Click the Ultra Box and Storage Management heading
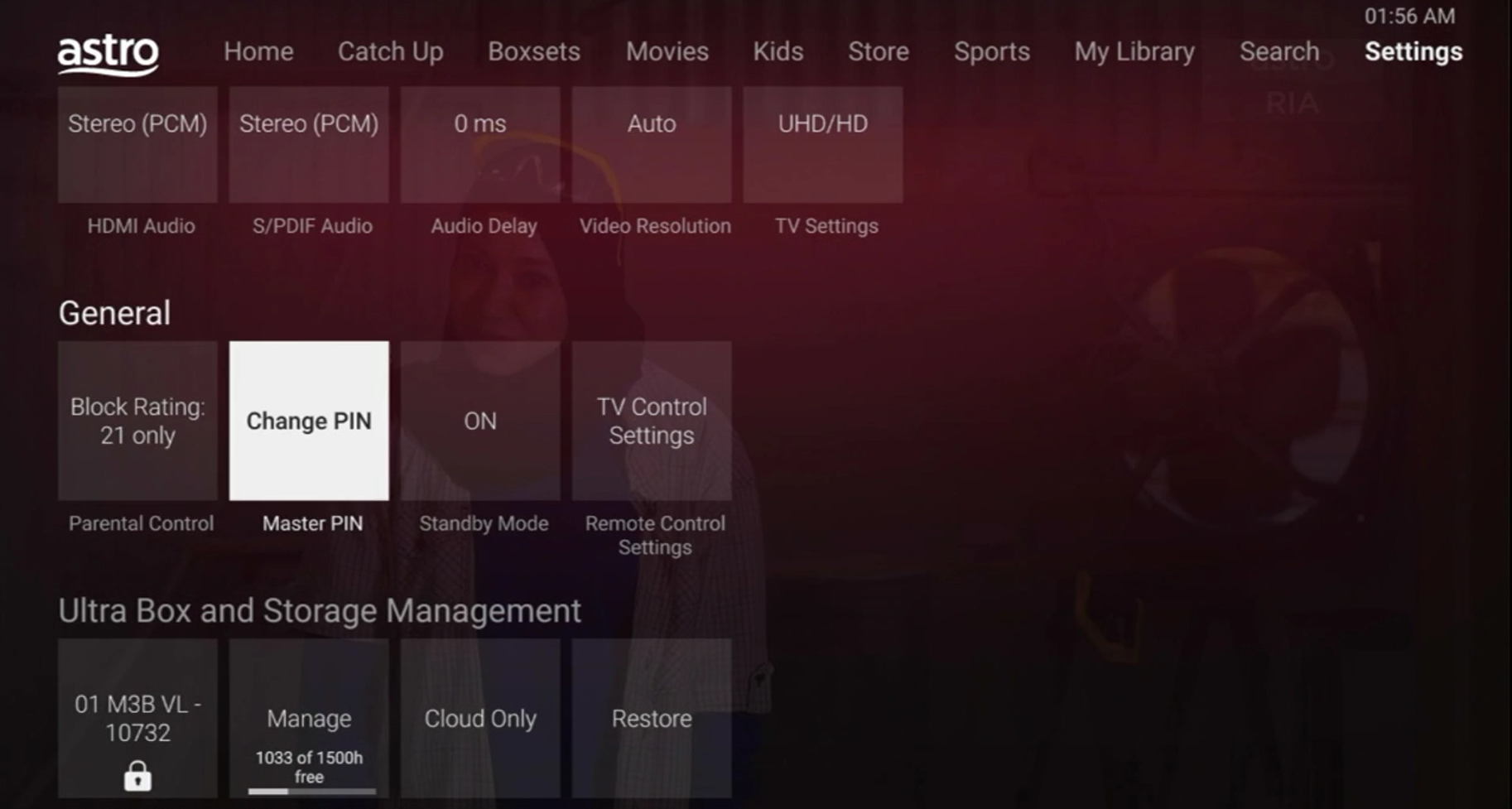This screenshot has width=1512, height=809. [x=320, y=611]
